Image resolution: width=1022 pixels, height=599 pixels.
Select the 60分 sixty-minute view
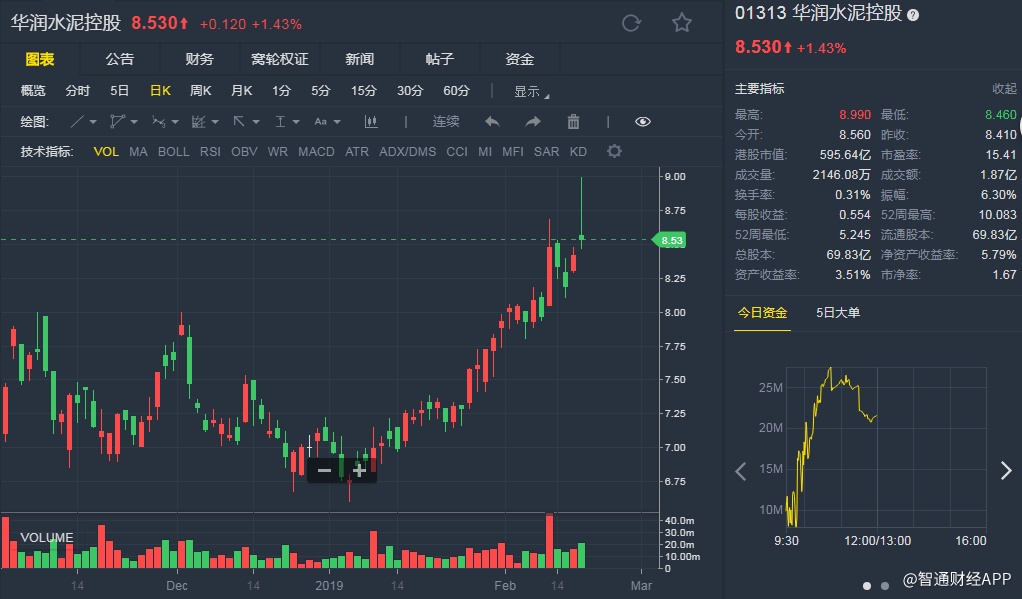pyautogui.click(x=456, y=91)
